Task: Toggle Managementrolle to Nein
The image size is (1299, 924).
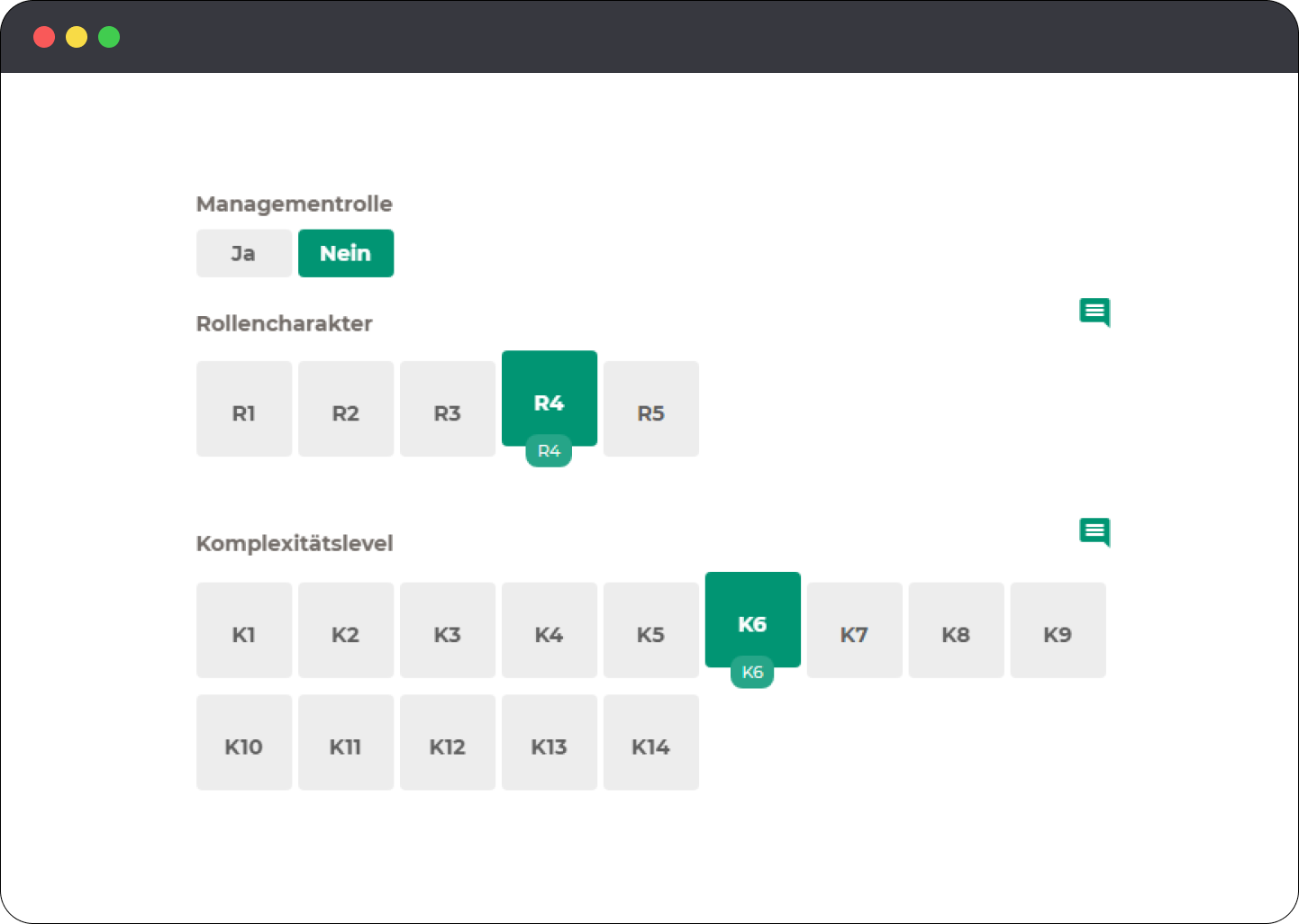Action: pos(346,253)
